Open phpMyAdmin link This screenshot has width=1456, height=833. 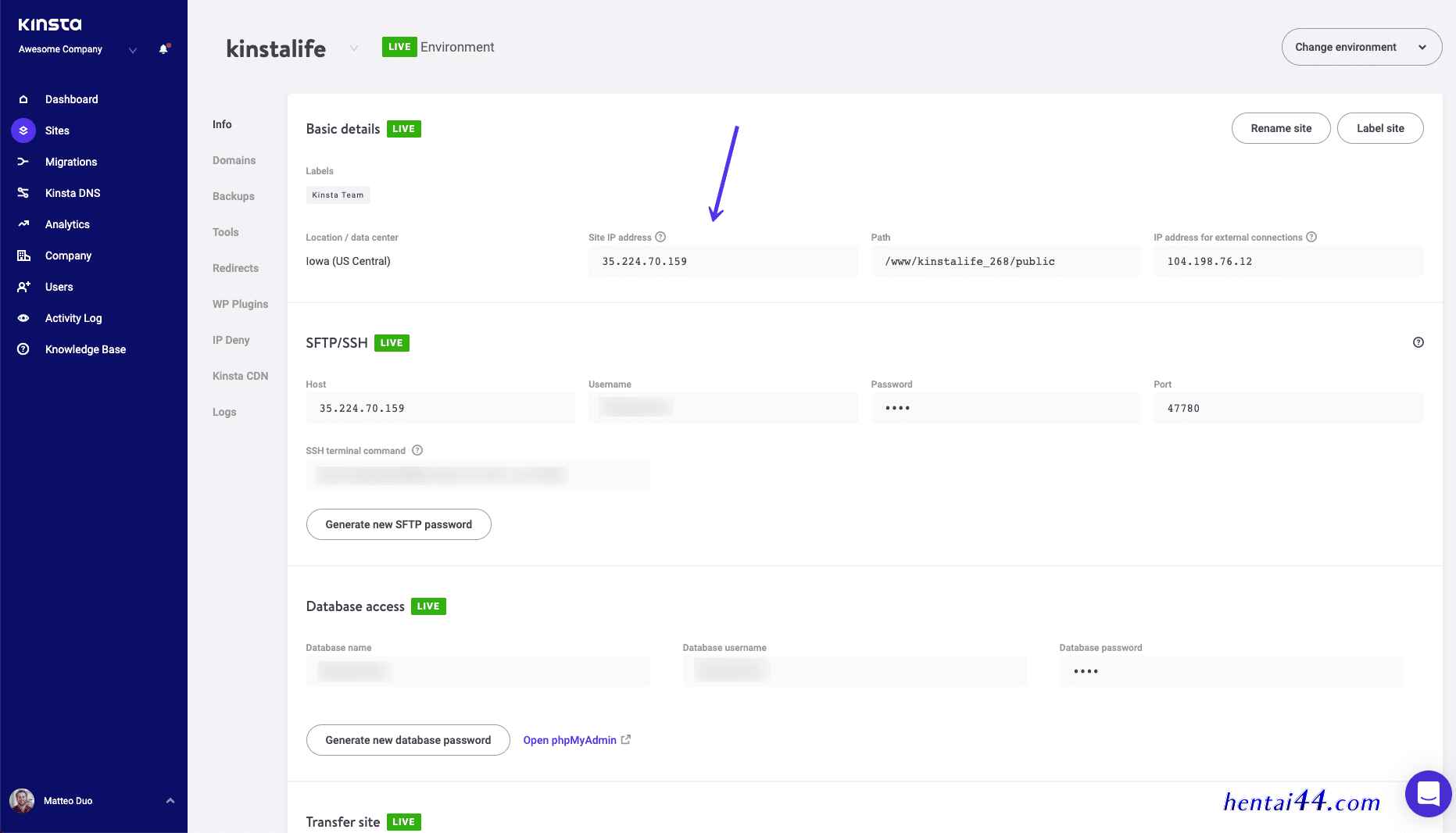pyautogui.click(x=570, y=740)
